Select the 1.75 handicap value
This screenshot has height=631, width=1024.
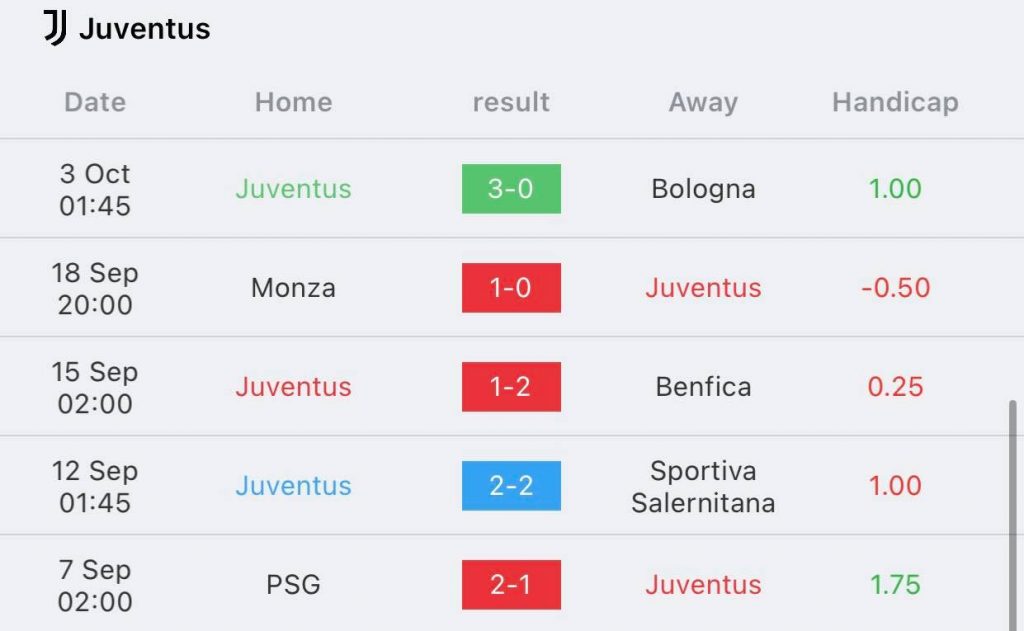click(895, 585)
